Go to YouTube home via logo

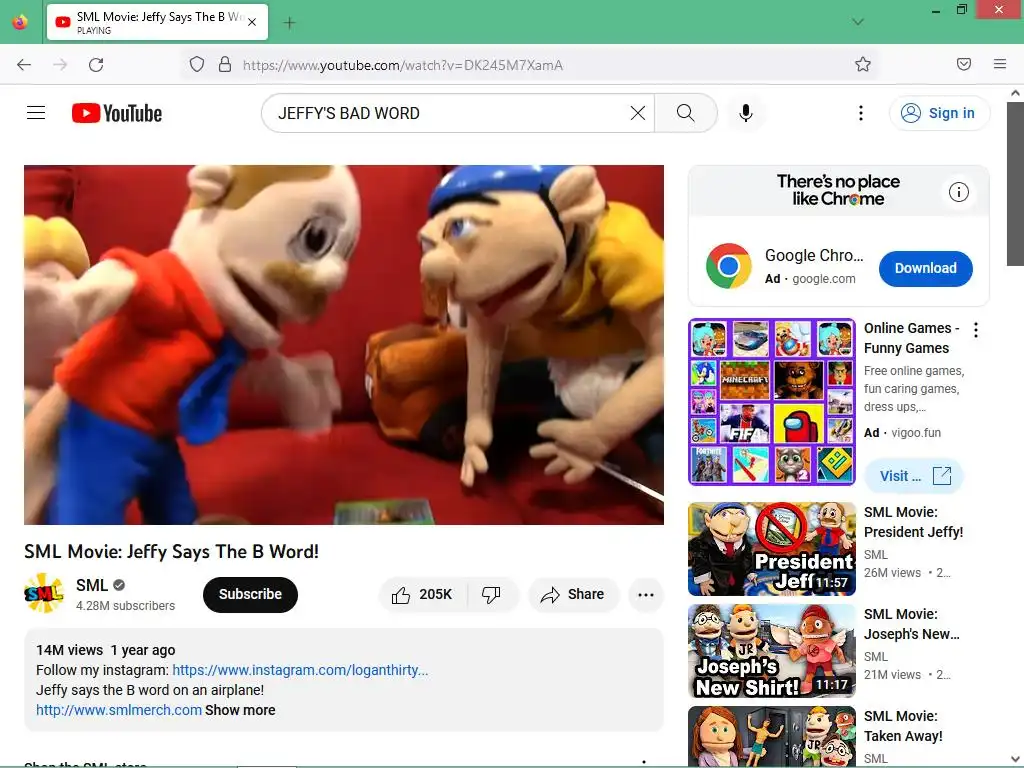(x=117, y=113)
